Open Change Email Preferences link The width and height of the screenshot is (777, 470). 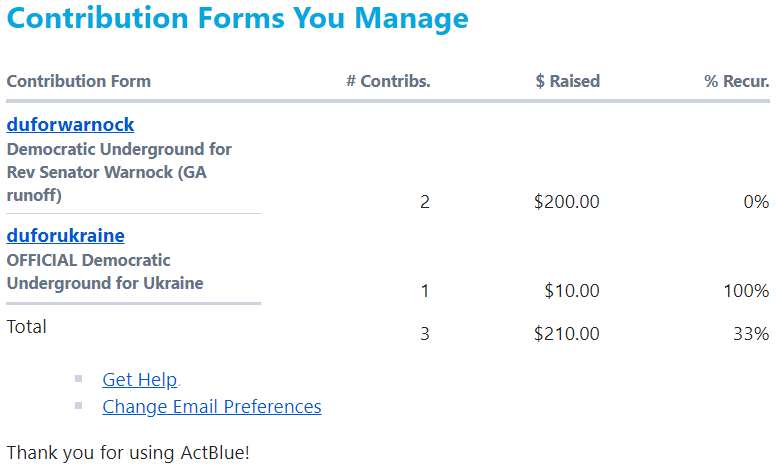coord(212,407)
